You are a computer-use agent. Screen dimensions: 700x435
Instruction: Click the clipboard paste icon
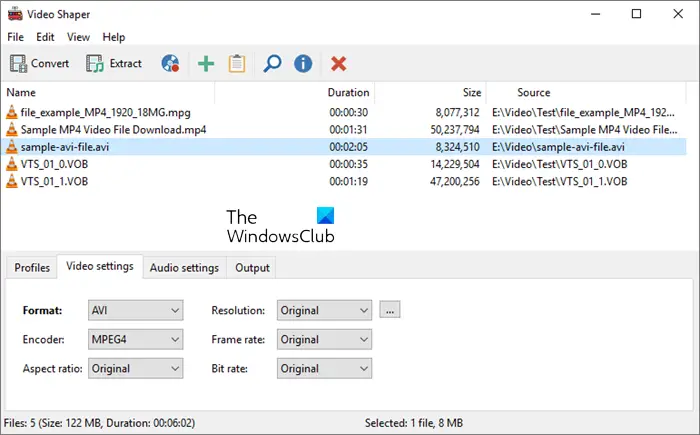237,64
